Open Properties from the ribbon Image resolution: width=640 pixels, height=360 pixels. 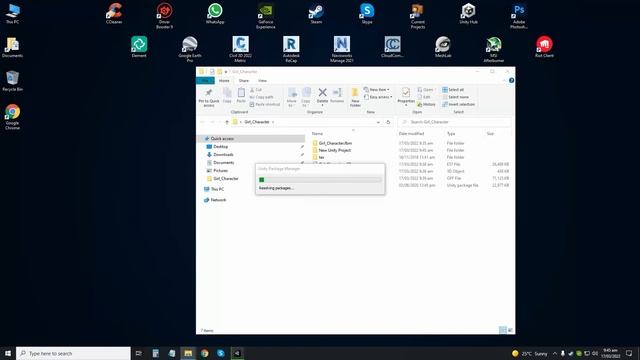tap(406, 96)
